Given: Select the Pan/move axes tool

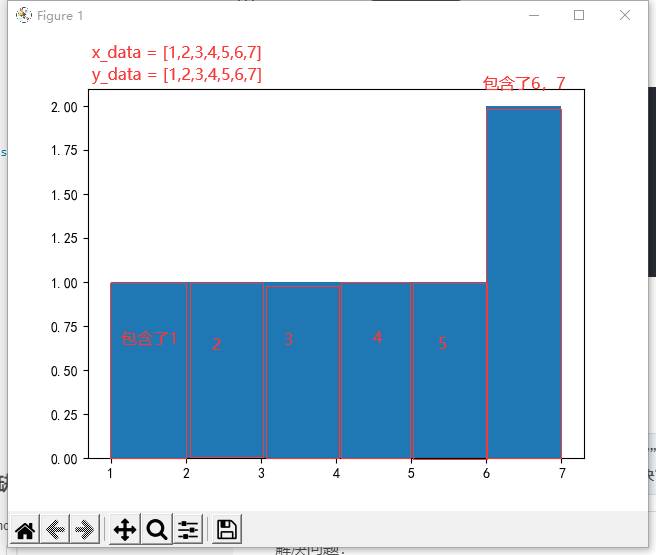Looking at the screenshot, I should [125, 530].
